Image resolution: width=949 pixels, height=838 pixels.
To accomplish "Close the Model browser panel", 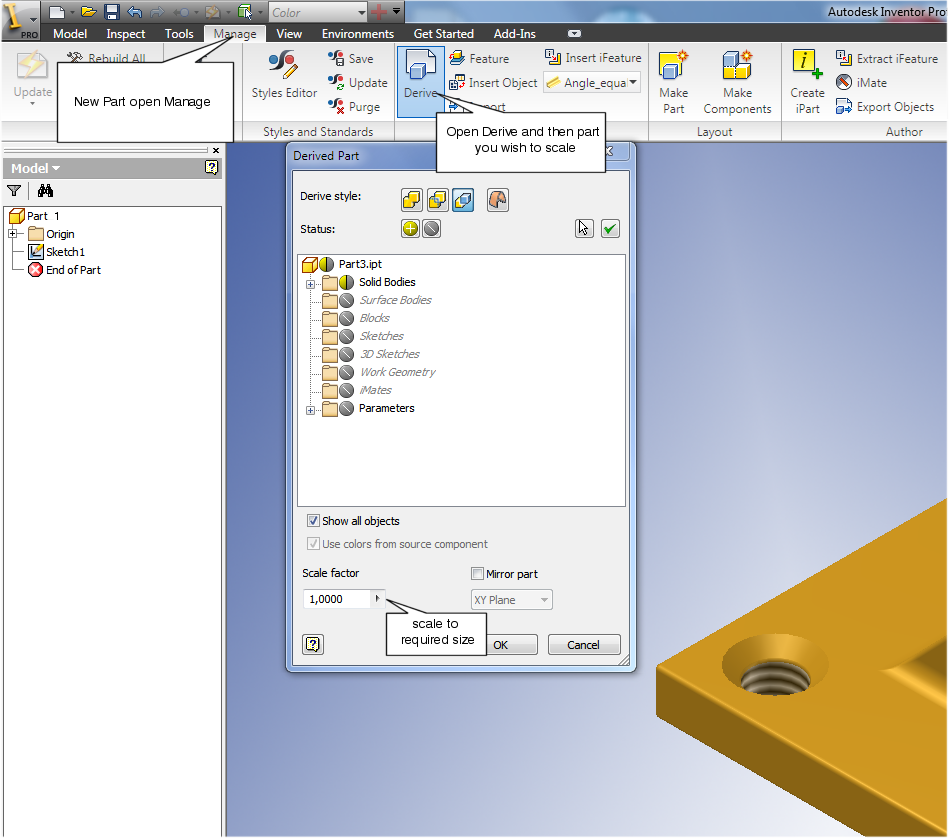I will (215, 150).
